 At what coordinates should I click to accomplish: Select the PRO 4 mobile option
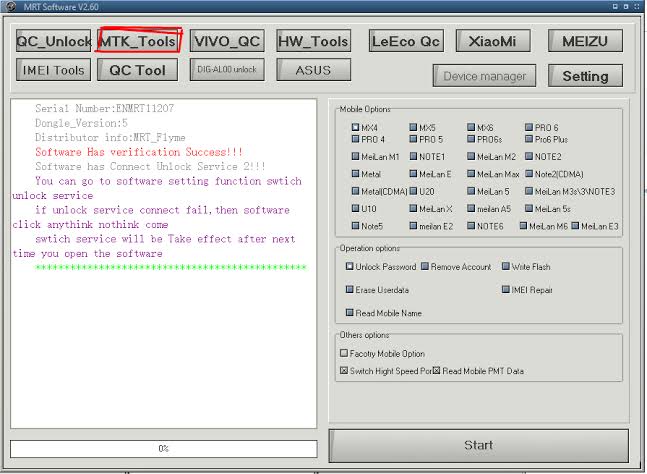click(x=355, y=139)
